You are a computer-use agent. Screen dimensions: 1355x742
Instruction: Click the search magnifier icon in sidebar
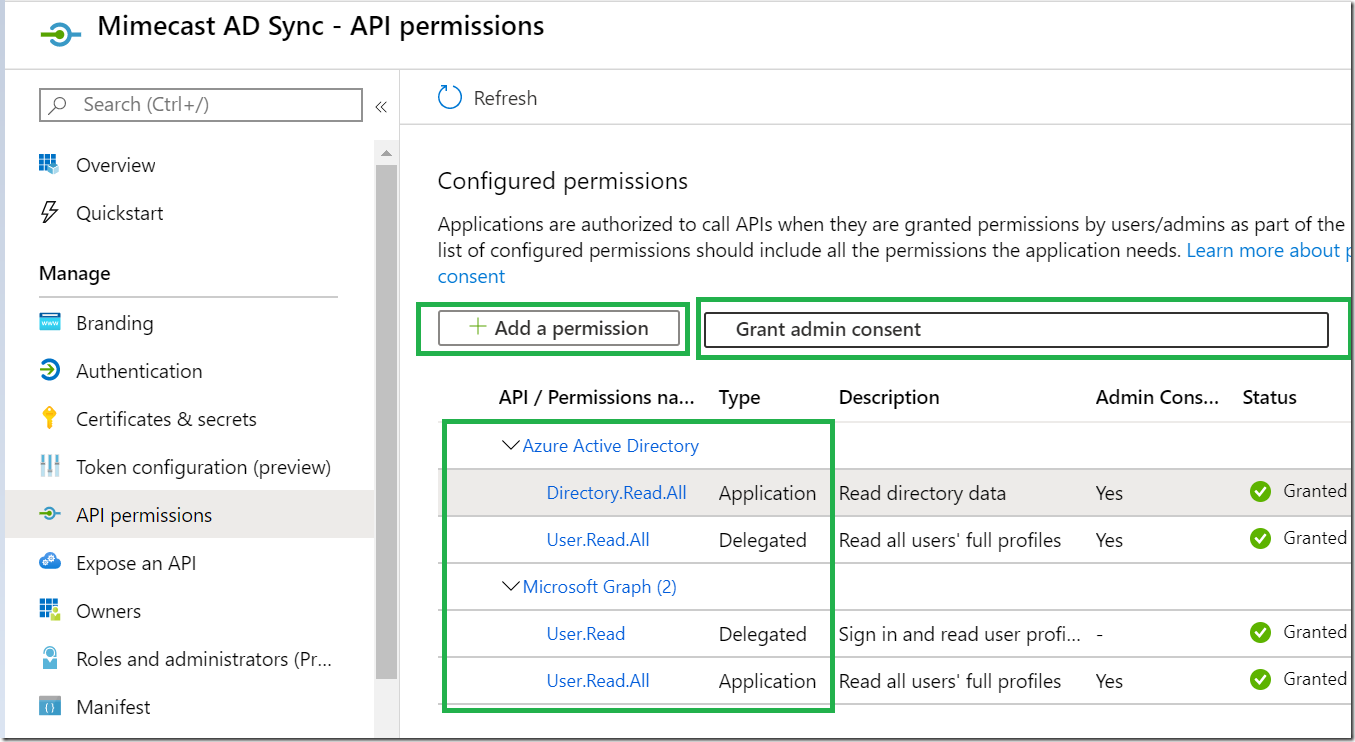(x=59, y=105)
